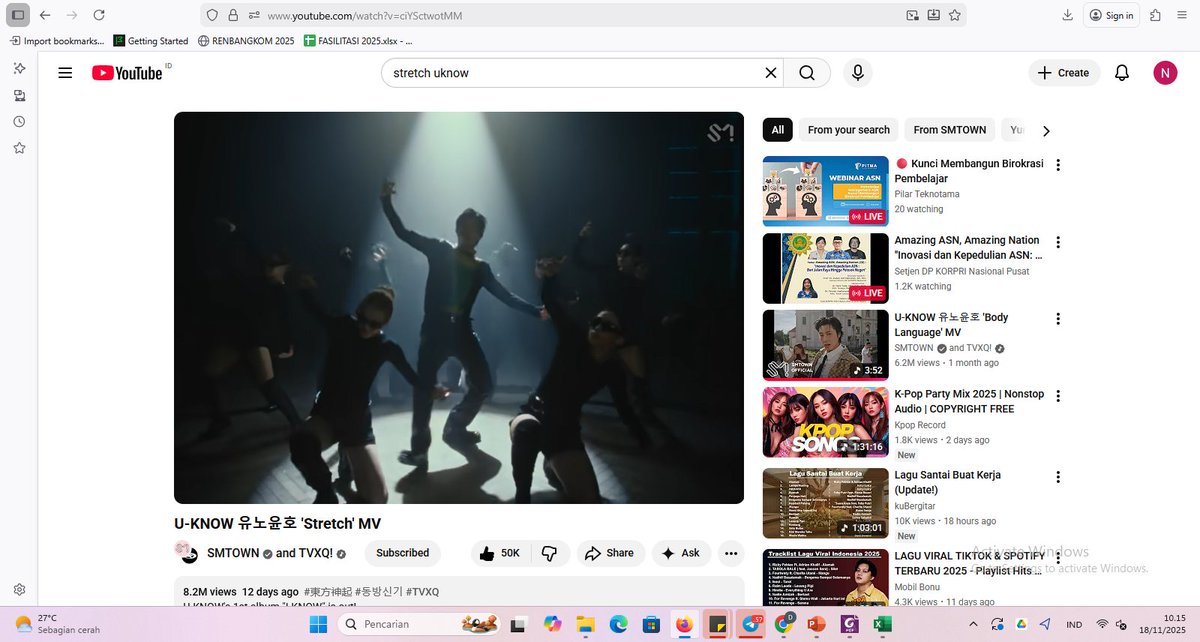The image size is (1200, 642).
Task: Open Import bookmarks toolbar item
Action: (56, 41)
